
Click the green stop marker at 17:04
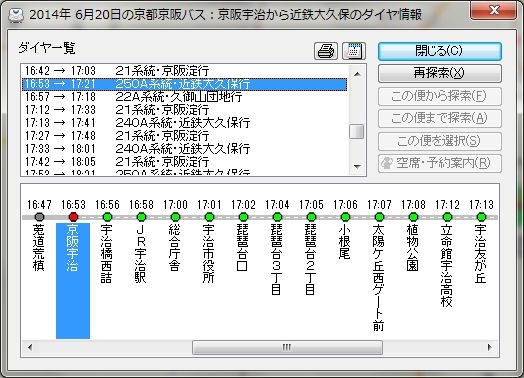coord(277,217)
